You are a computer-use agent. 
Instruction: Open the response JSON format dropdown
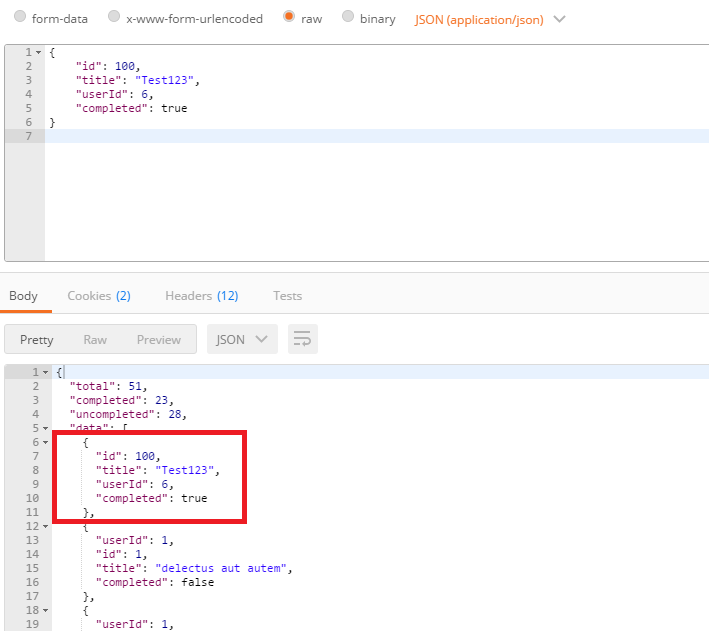coord(242,339)
